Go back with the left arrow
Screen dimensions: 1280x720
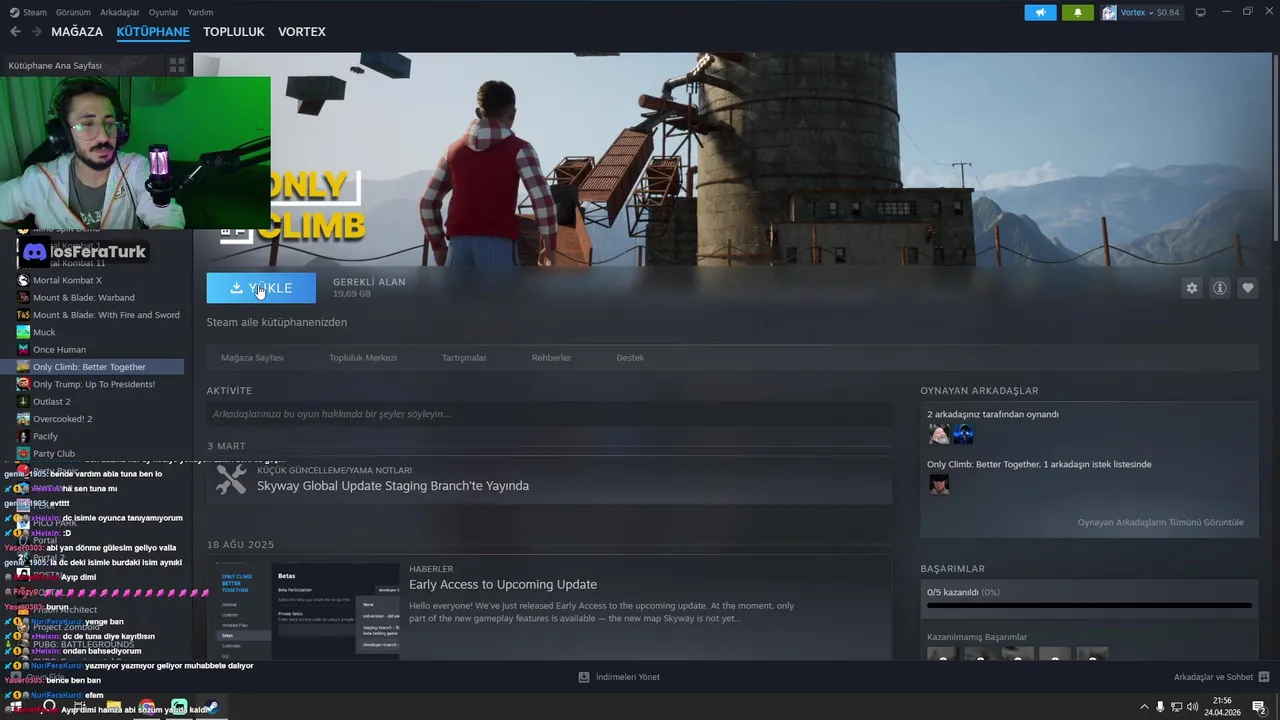(x=15, y=32)
